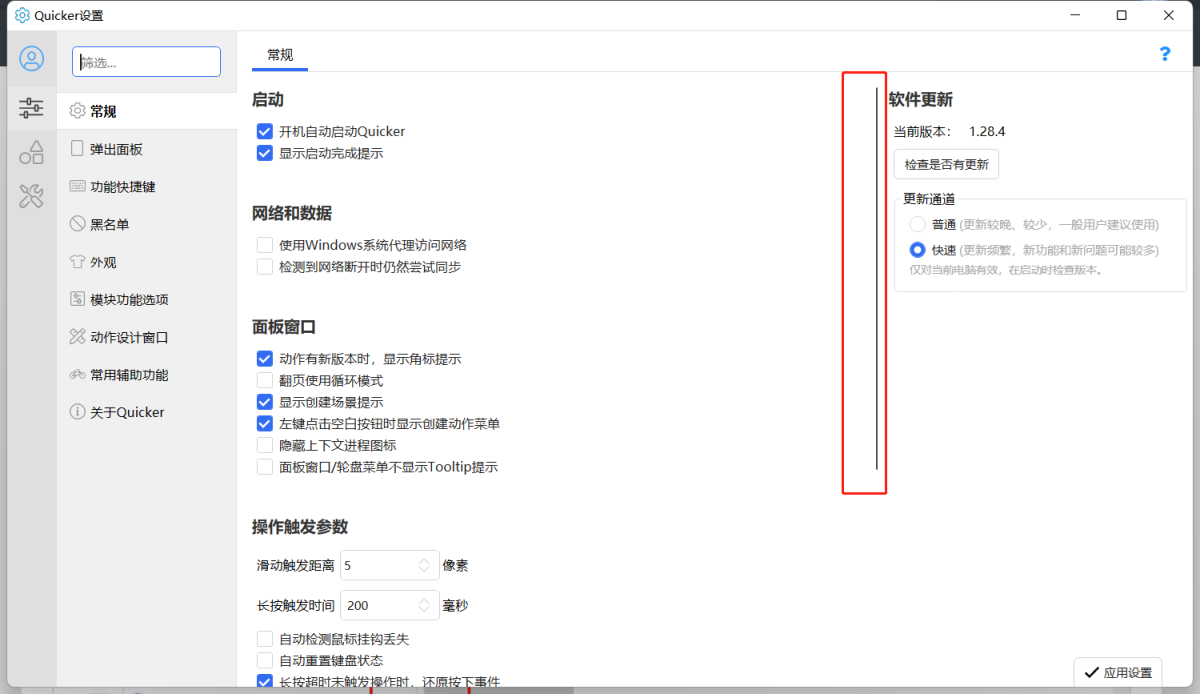
Task: Enable 面板窗口/轮盘菜单不显示Tooltip提示
Action: point(265,467)
